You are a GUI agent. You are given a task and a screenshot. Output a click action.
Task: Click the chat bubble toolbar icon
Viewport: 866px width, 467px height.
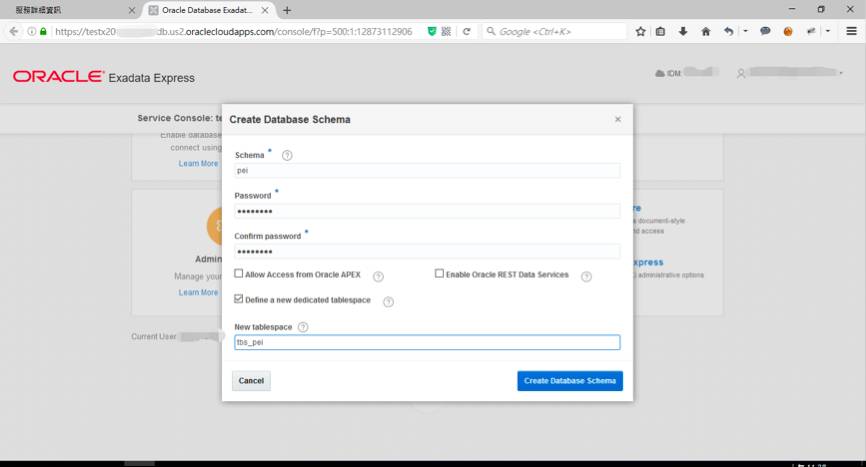pyautogui.click(x=765, y=31)
